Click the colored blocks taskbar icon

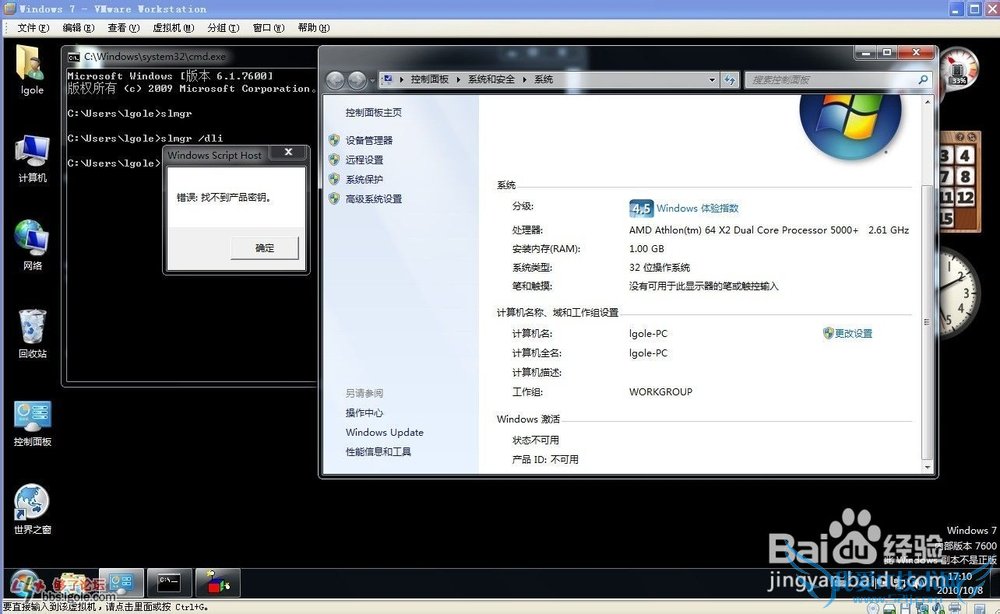[x=217, y=583]
